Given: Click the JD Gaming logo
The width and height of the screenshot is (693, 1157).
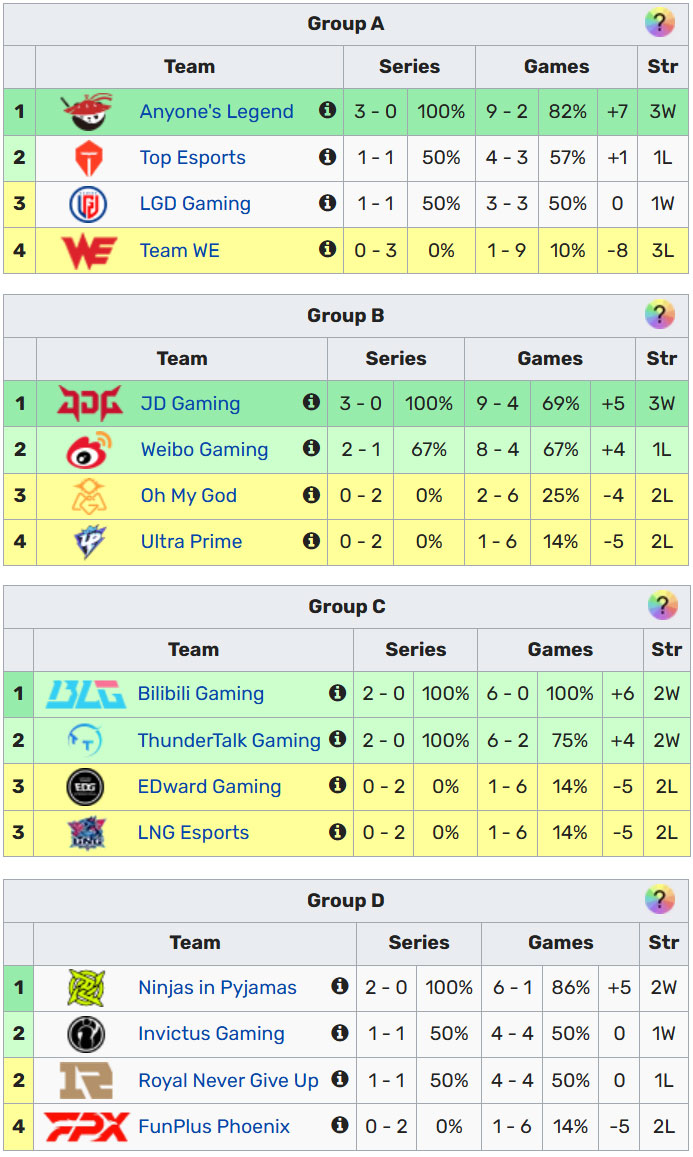Looking at the screenshot, I should [89, 403].
